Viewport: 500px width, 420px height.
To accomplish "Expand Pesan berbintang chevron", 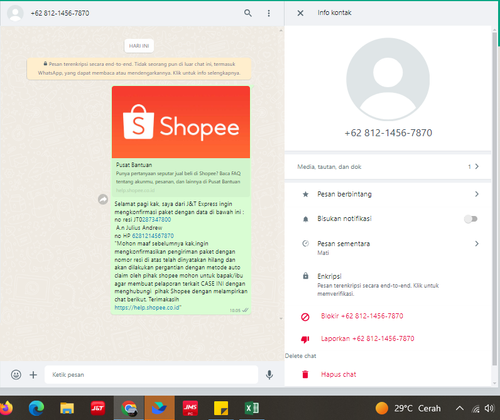I will tap(477, 194).
